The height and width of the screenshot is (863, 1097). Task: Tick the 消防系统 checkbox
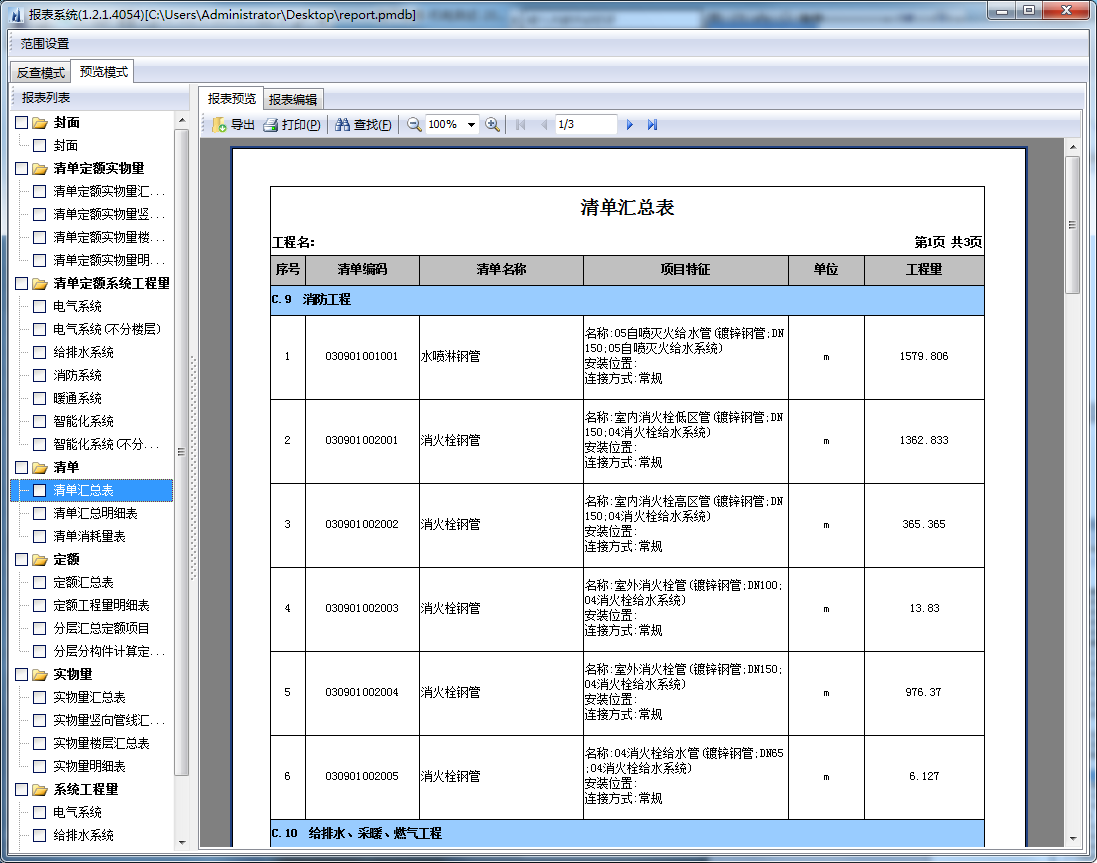39,376
